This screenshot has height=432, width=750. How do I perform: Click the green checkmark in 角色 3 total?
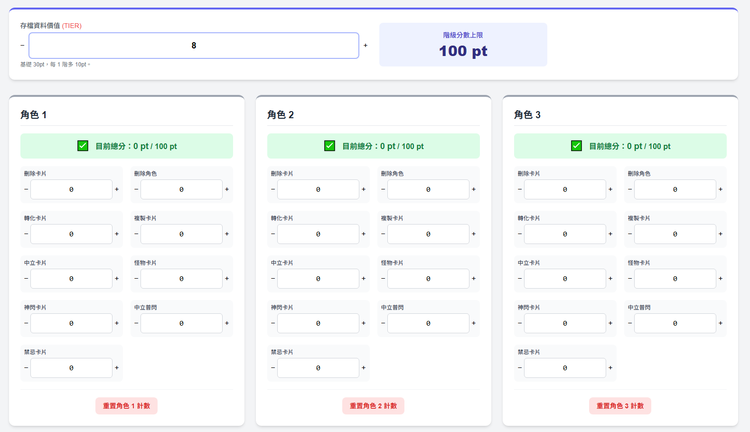point(577,146)
